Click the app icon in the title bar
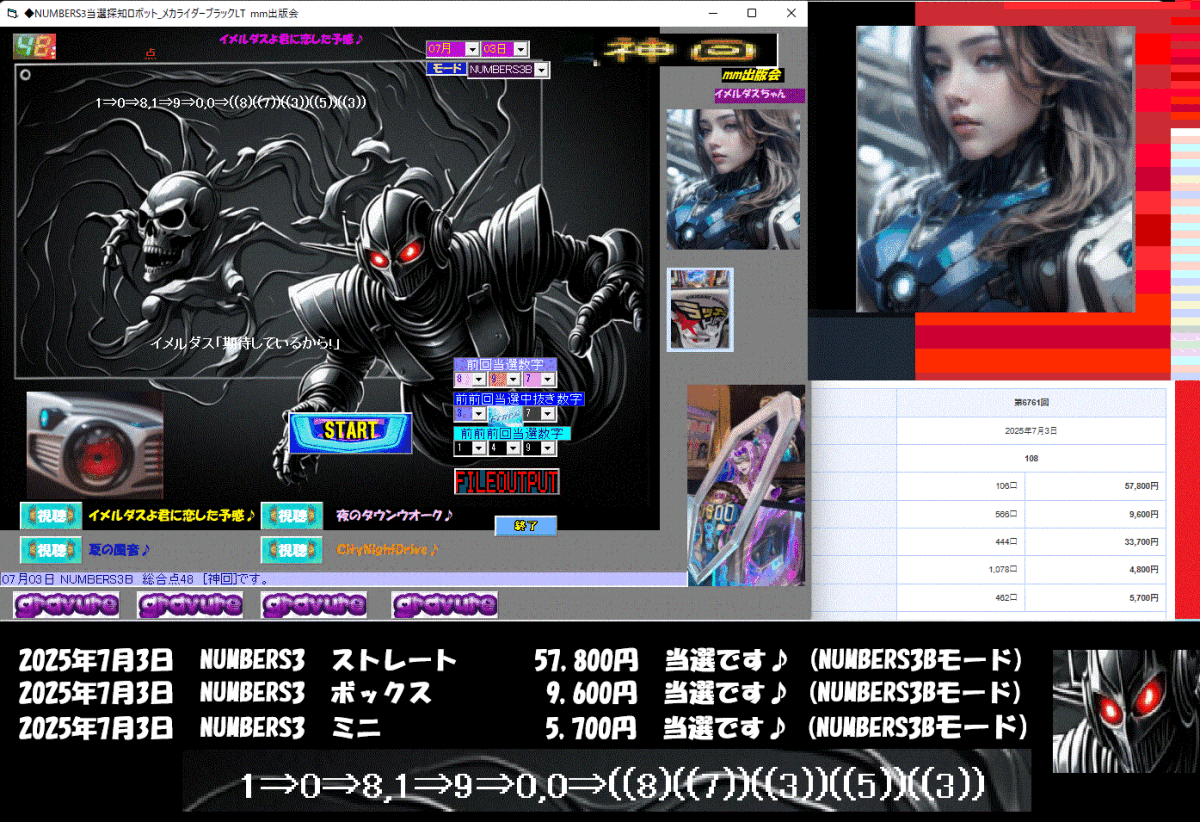Screen dimensions: 1200x822 [x=11, y=13]
